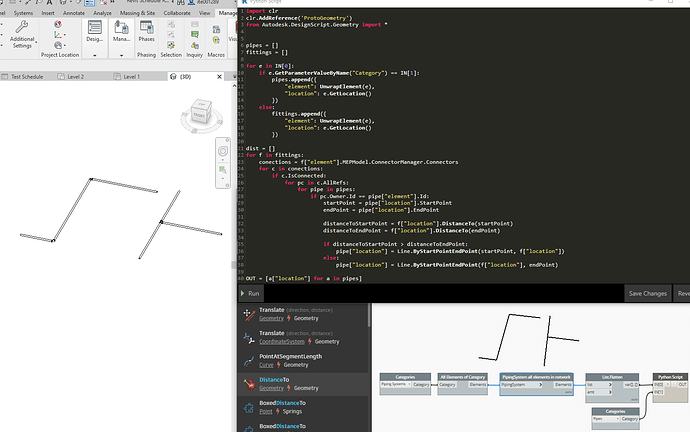This screenshot has height=432, width=690.
Task: Open the Macro Manager icon
Action: click(216, 29)
